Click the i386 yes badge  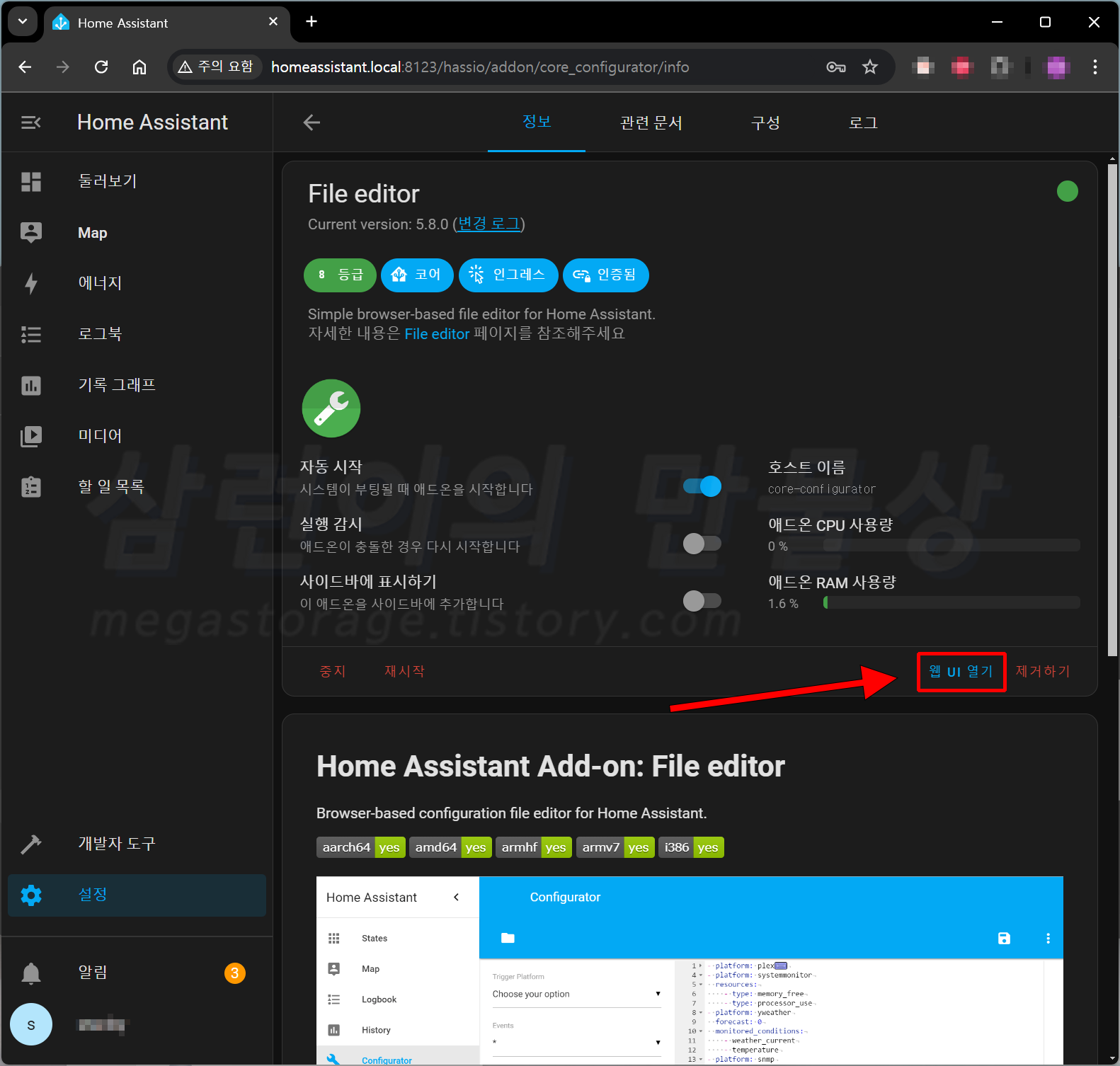(691, 847)
